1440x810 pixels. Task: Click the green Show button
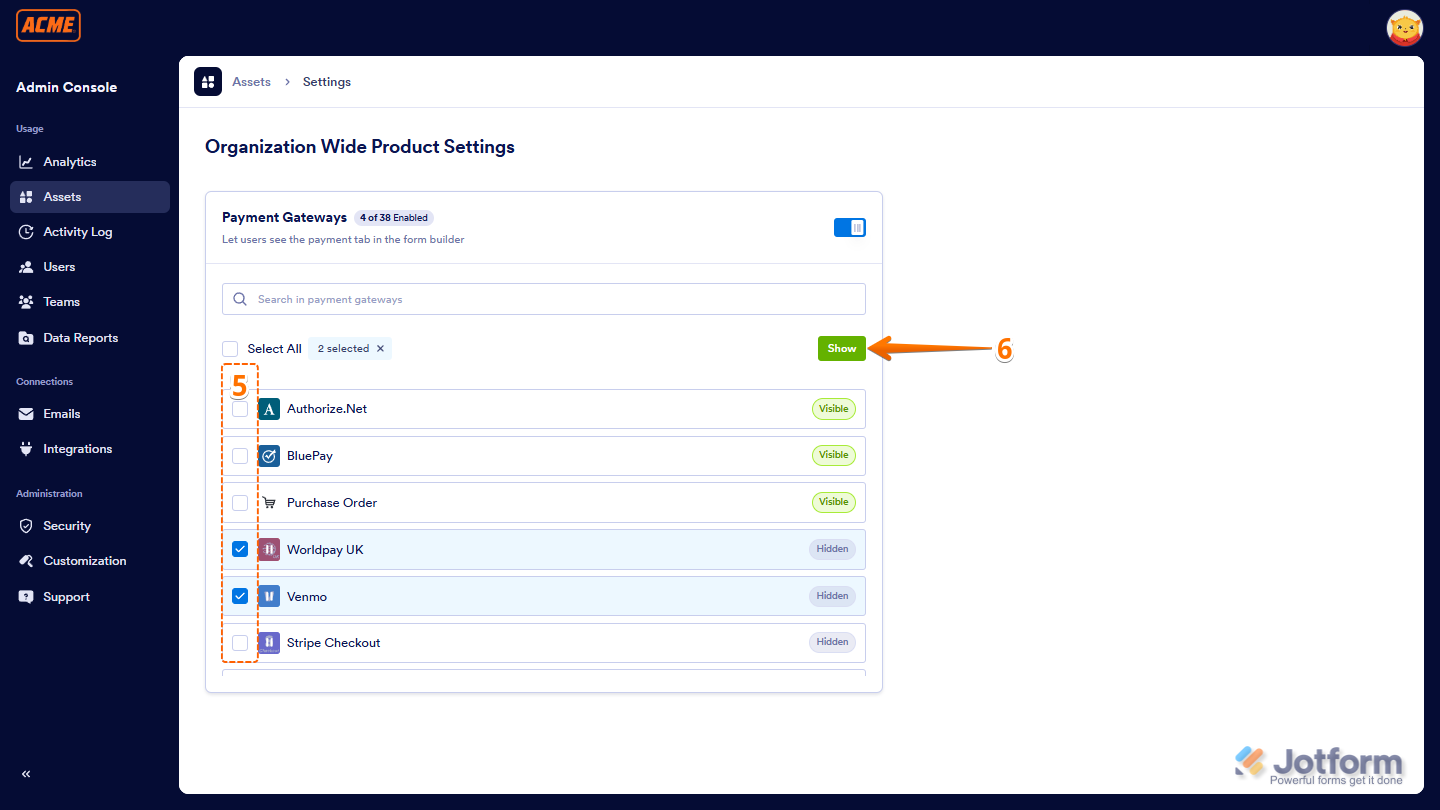[841, 348]
